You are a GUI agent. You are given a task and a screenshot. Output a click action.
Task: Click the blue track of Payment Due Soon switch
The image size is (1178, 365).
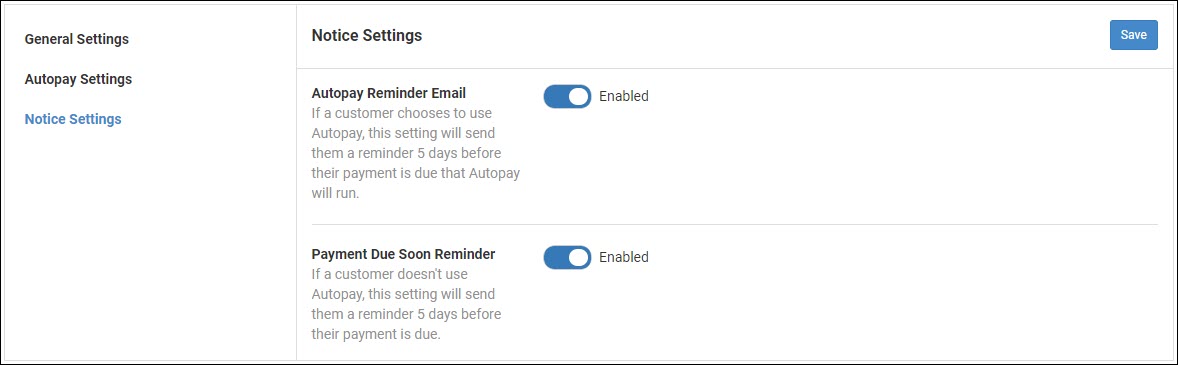pyautogui.click(x=555, y=257)
